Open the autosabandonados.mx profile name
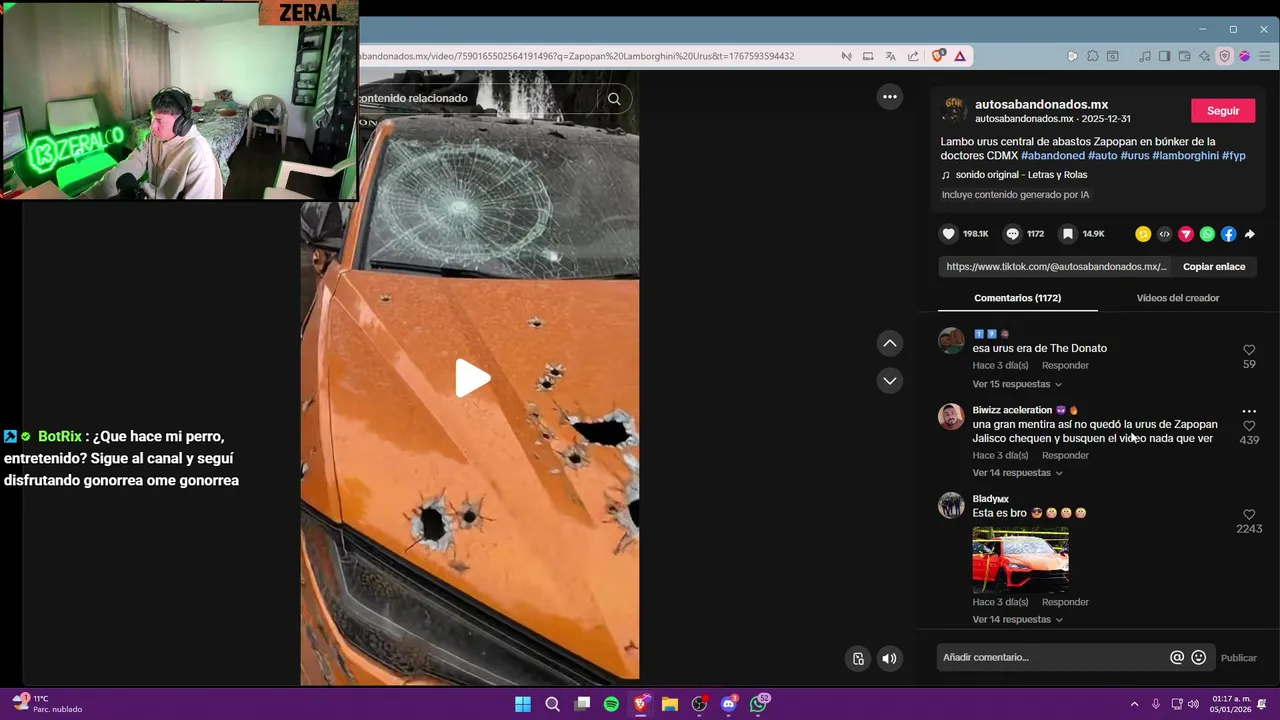1280x720 pixels. click(x=1041, y=104)
